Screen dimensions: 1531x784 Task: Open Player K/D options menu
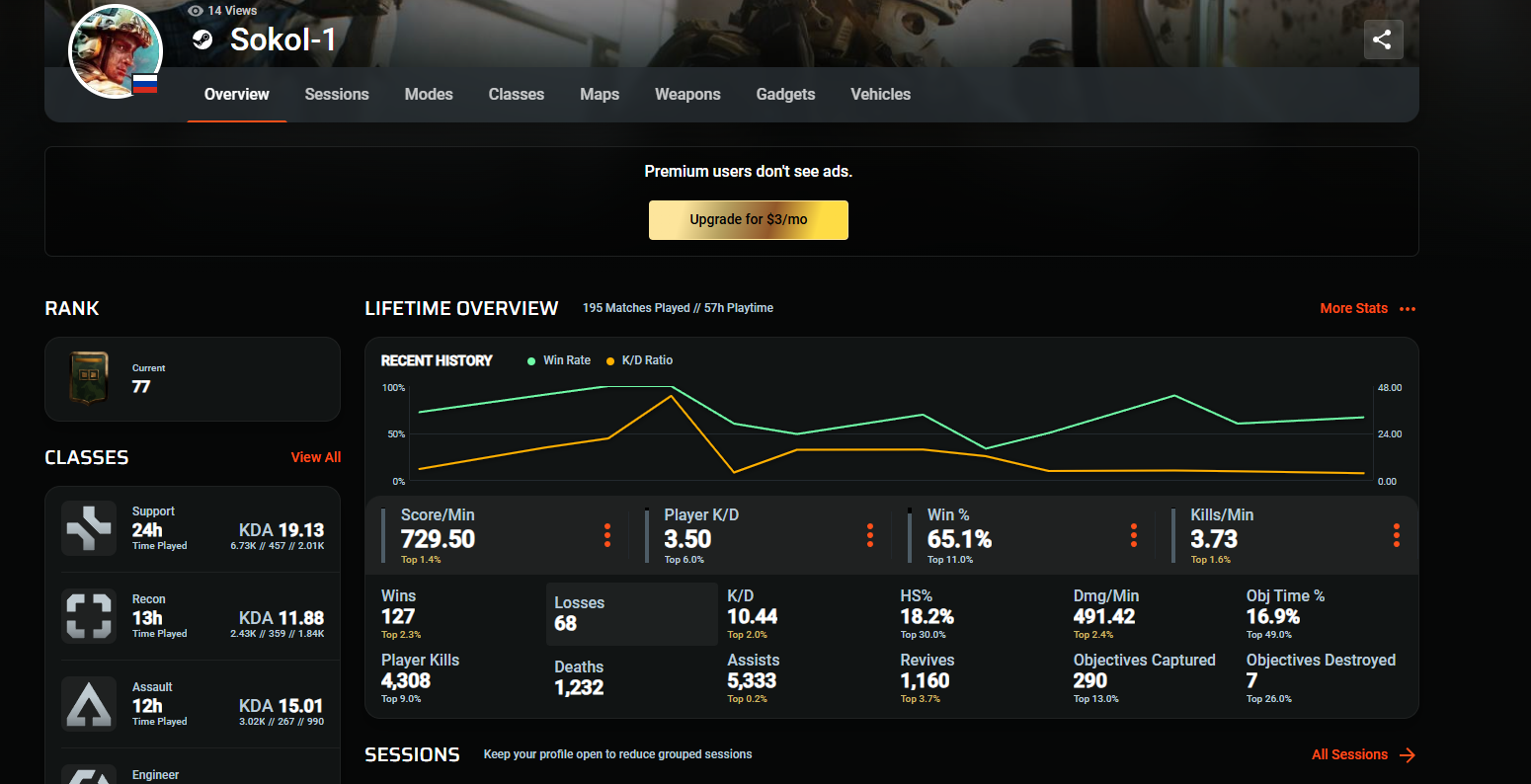pyautogui.click(x=870, y=535)
